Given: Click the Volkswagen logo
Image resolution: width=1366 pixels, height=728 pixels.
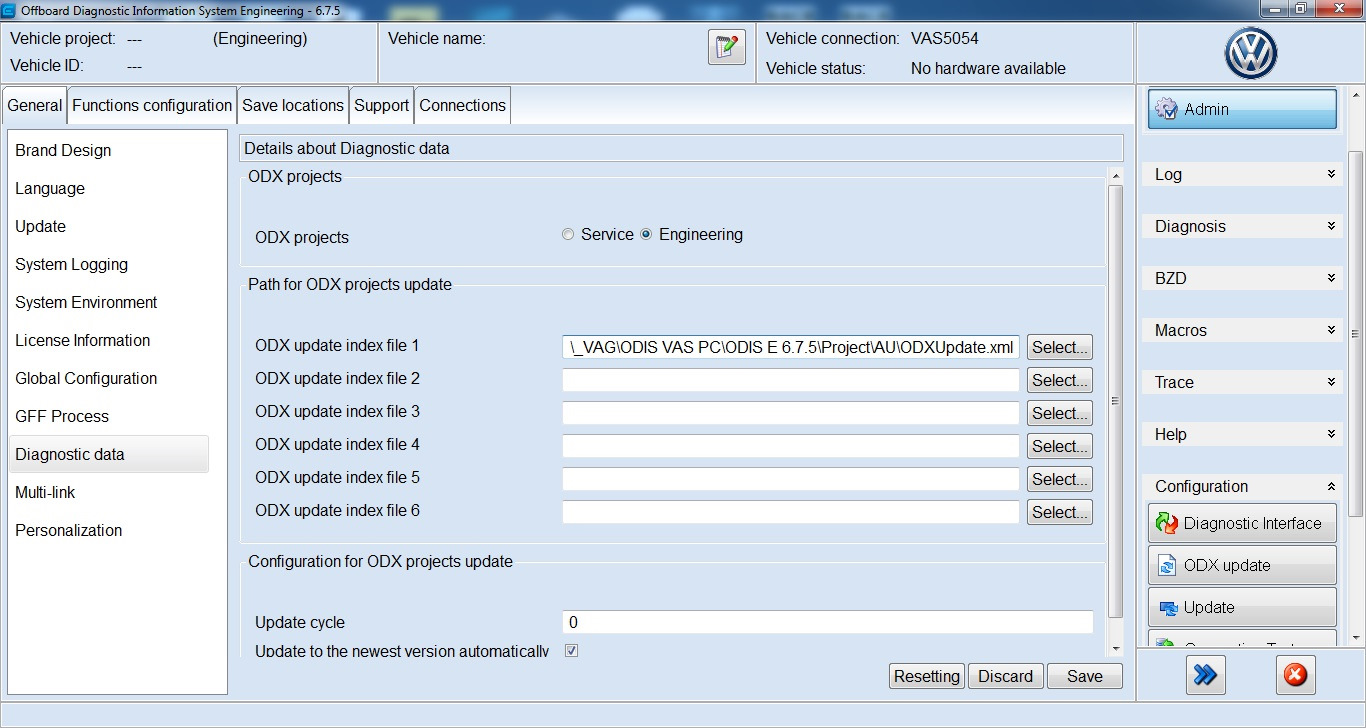Looking at the screenshot, I should pyautogui.click(x=1250, y=54).
